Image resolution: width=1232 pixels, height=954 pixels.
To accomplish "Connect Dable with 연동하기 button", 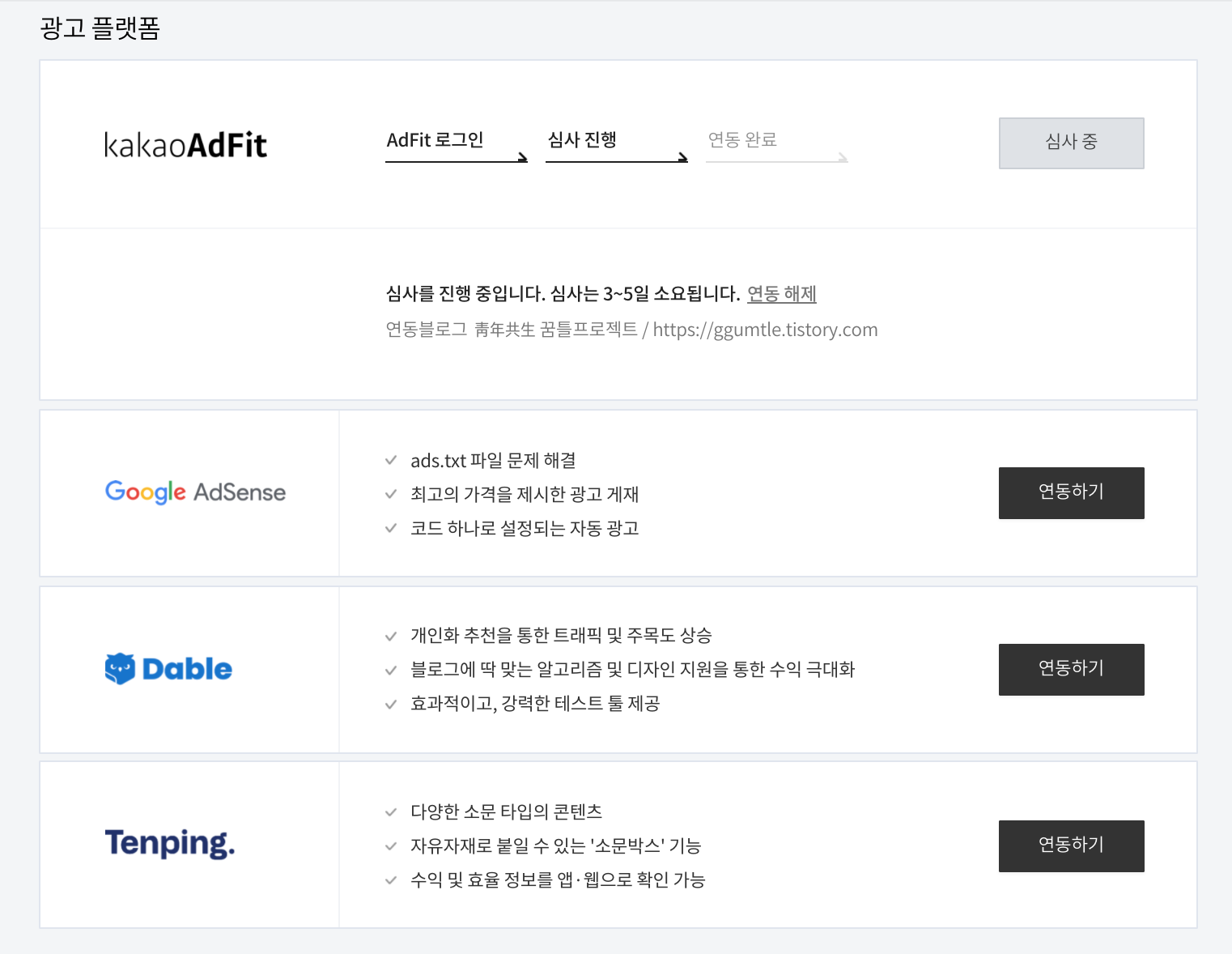I will (x=1071, y=670).
